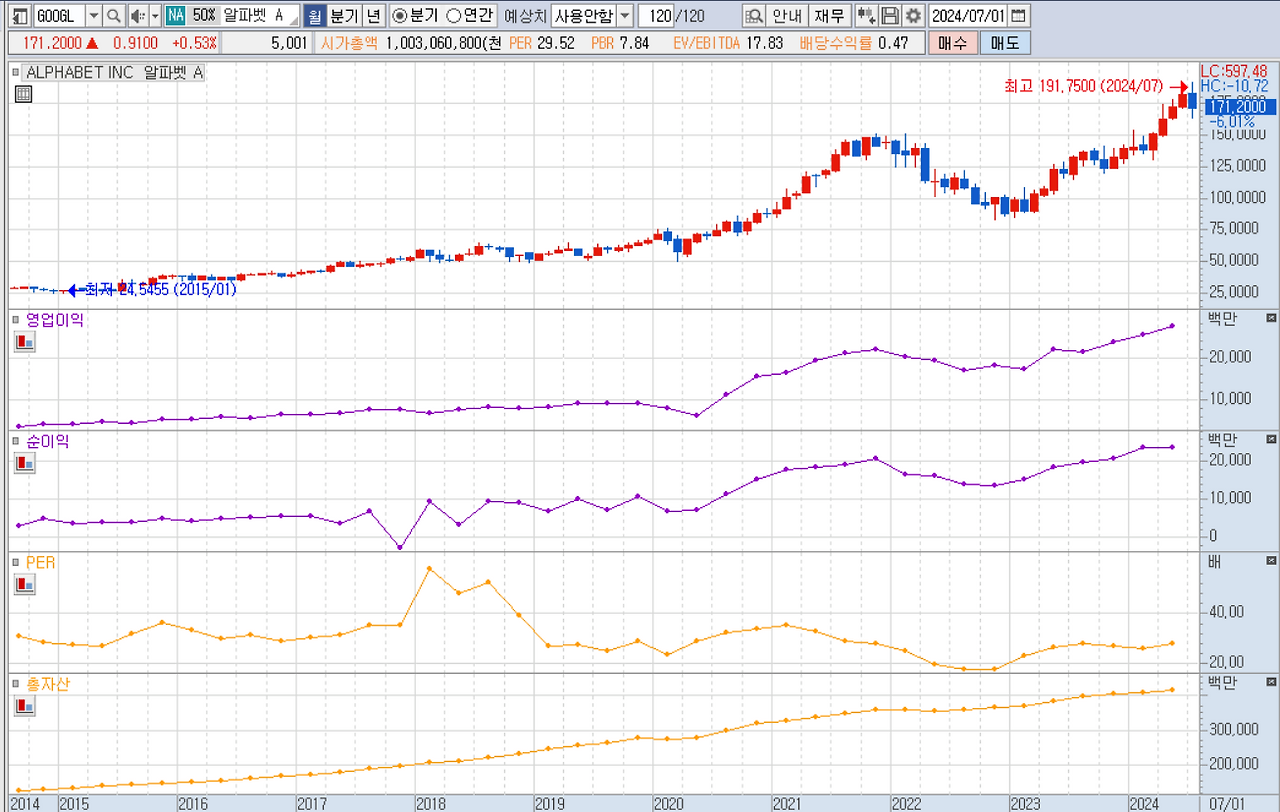Click the small square marker beside ALPHABET INC
Image resolution: width=1280 pixels, height=812 pixels.
pos(15,72)
